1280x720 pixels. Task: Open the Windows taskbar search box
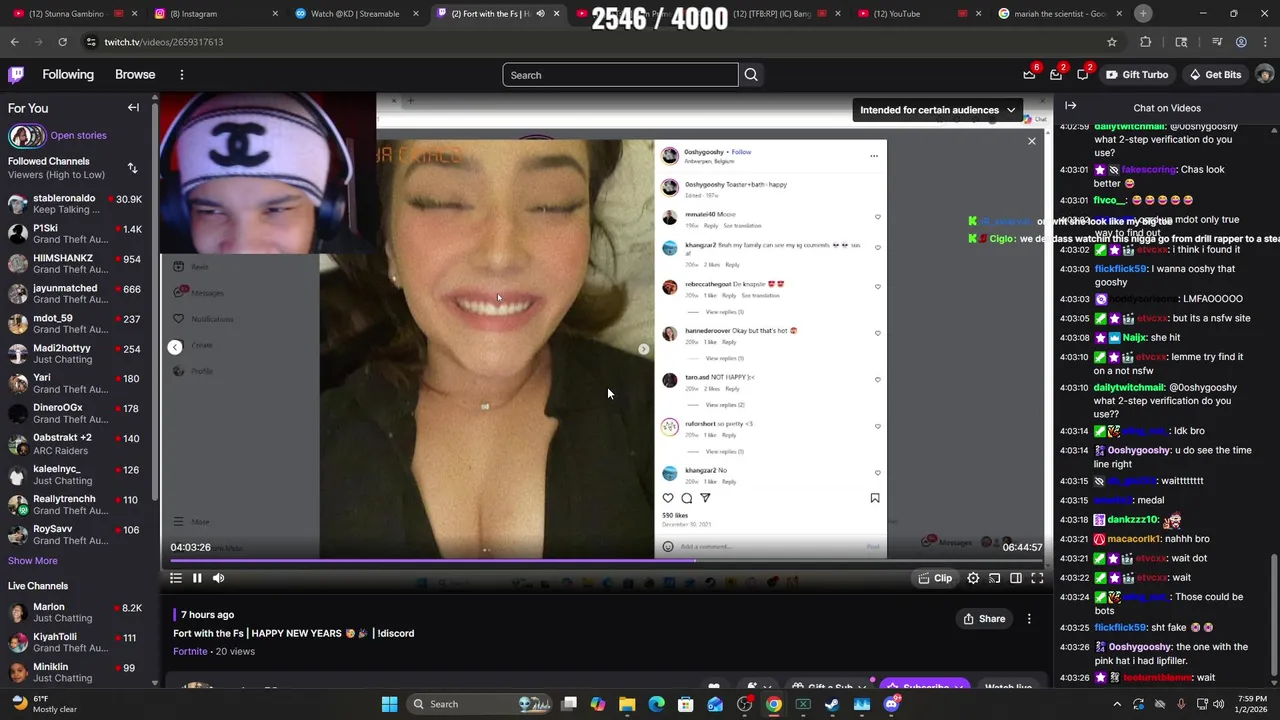click(x=481, y=704)
